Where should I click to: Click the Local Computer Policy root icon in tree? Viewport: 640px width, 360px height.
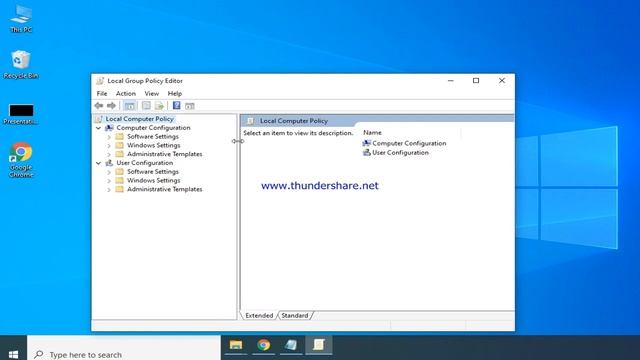[x=98, y=119]
